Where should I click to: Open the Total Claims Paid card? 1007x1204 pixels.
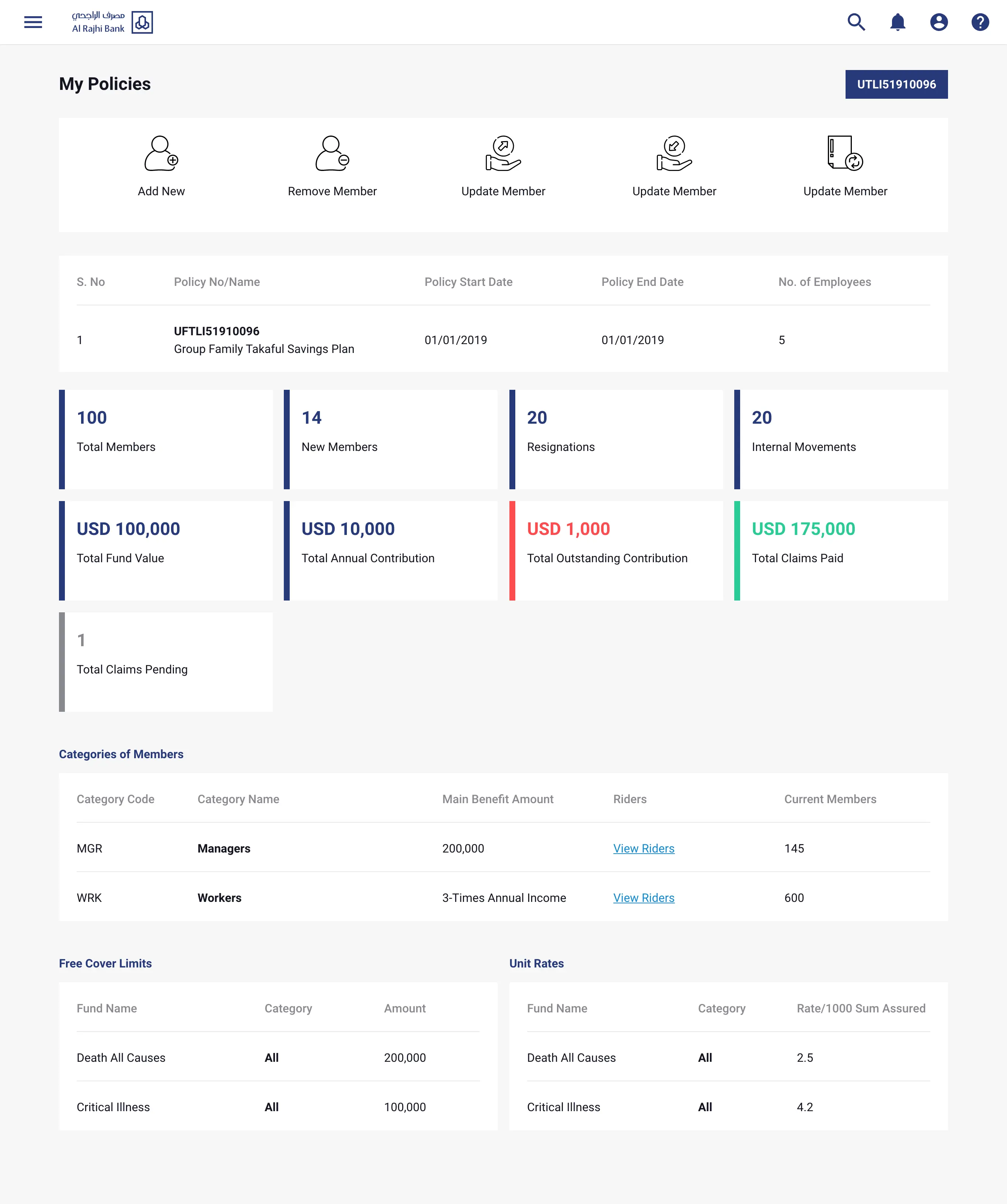[x=841, y=550]
